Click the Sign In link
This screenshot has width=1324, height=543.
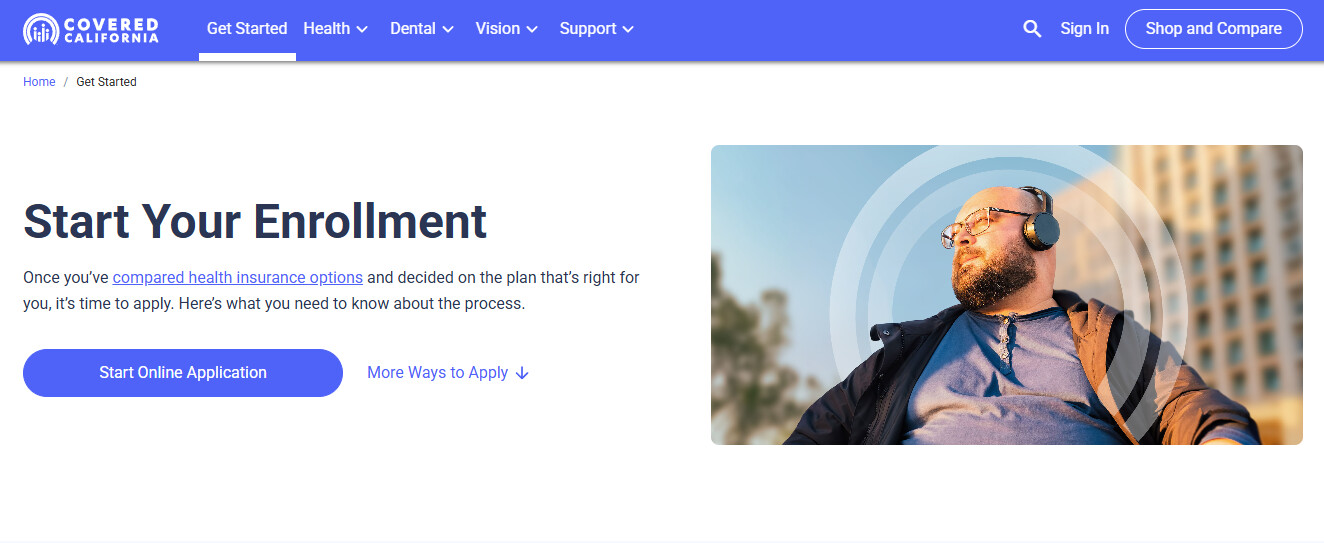tap(1085, 29)
